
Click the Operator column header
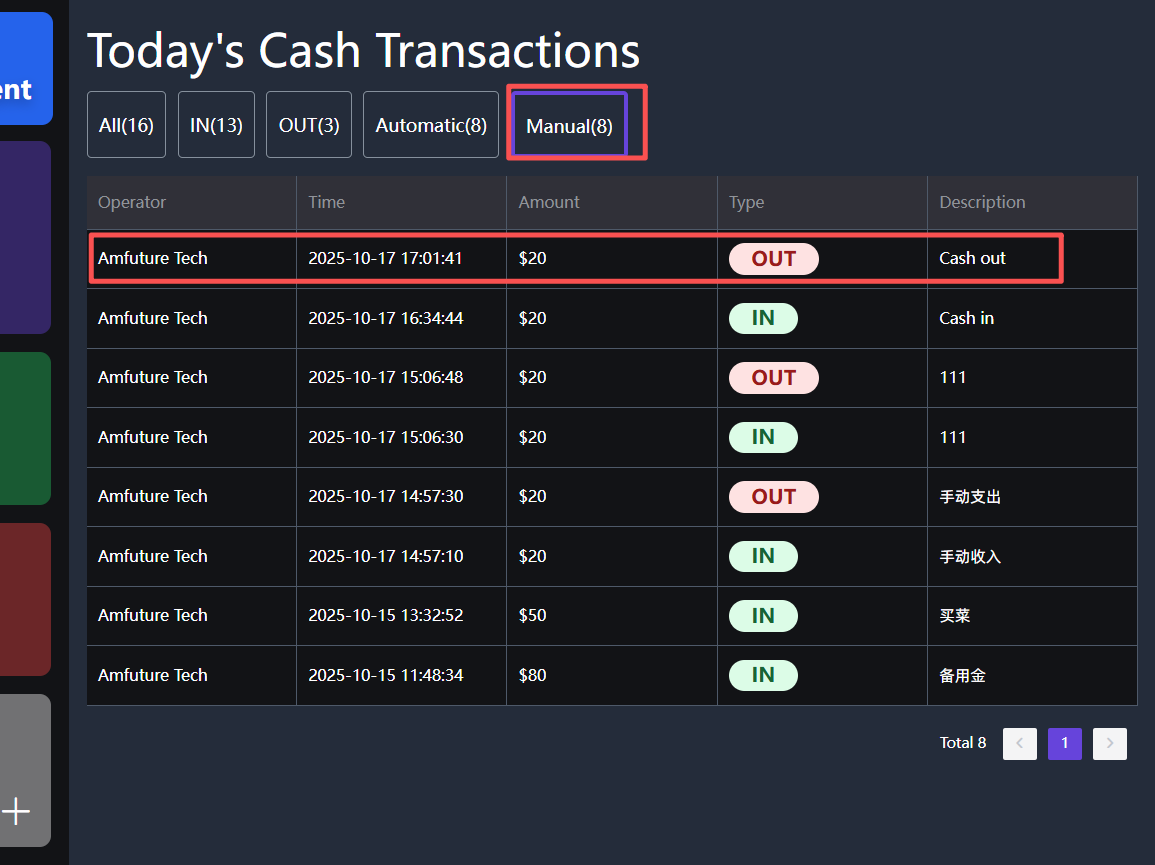pos(132,202)
